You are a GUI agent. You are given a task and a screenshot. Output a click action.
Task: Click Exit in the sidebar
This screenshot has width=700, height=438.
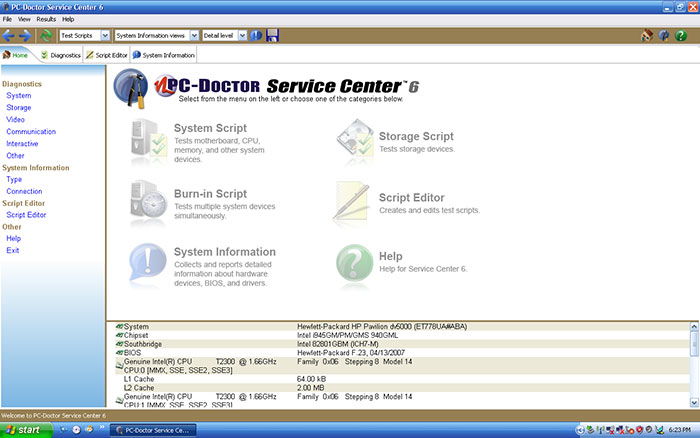point(12,250)
